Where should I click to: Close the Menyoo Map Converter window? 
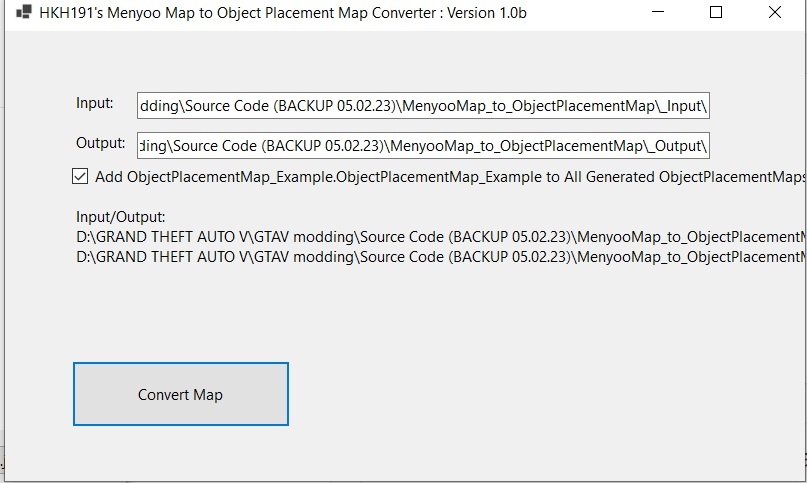click(775, 13)
